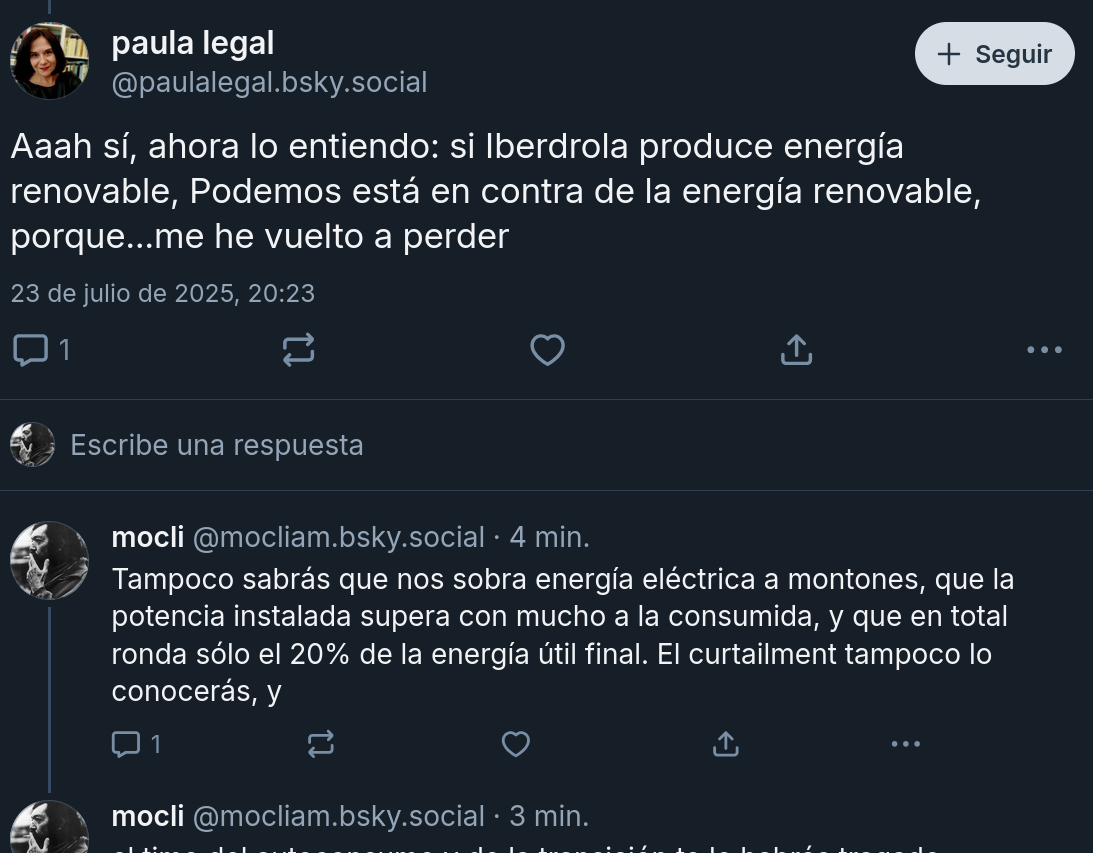The height and width of the screenshot is (853, 1093).
Task: Open the @paulalegal.bsky.social handle link
Action: pos(269,82)
